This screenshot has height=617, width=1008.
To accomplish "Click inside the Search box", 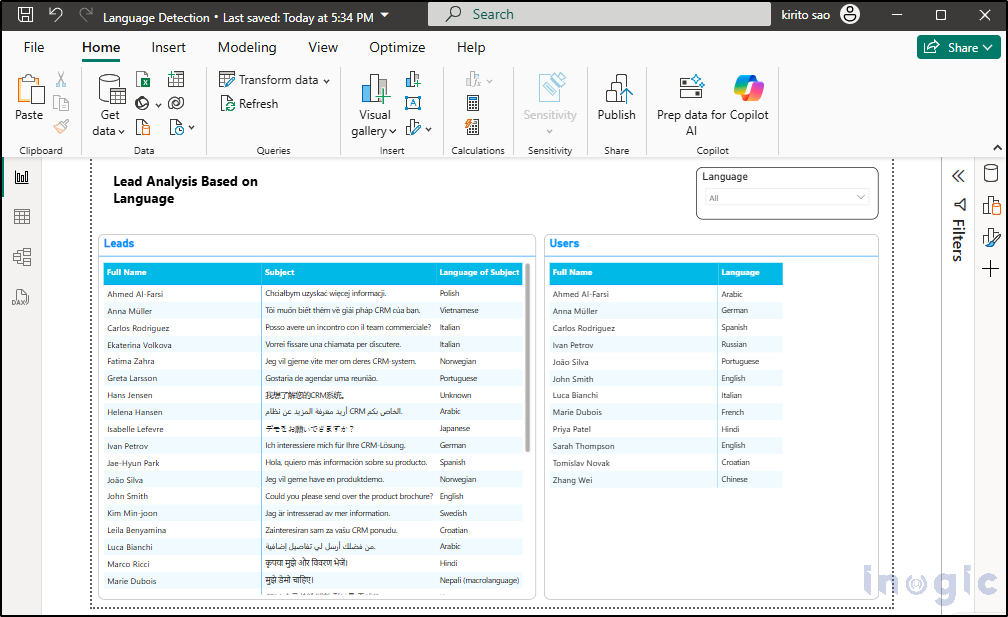I will [x=599, y=14].
